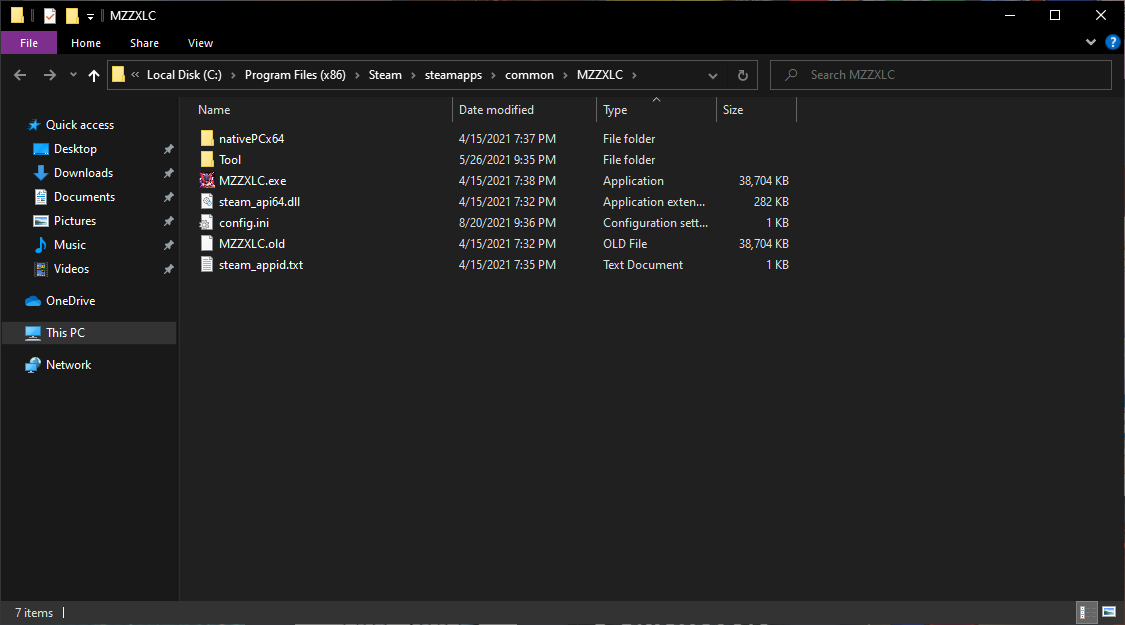
Task: Click Steam in the address path
Action: point(385,75)
